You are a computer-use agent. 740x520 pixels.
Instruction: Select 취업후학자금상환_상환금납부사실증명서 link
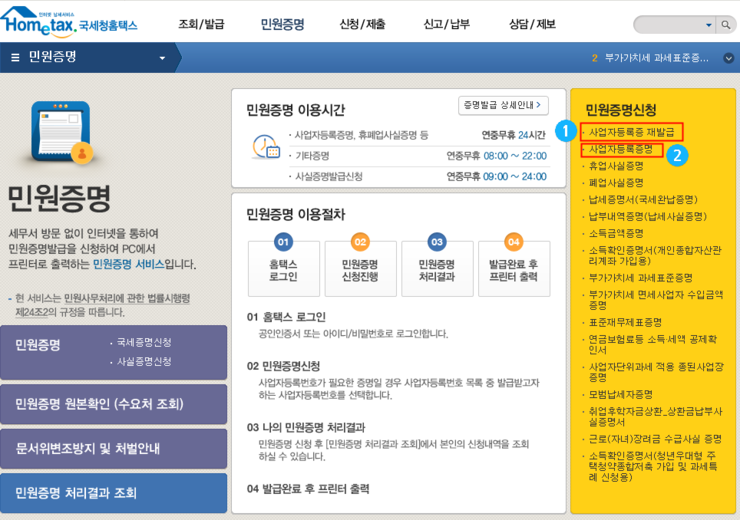point(656,417)
